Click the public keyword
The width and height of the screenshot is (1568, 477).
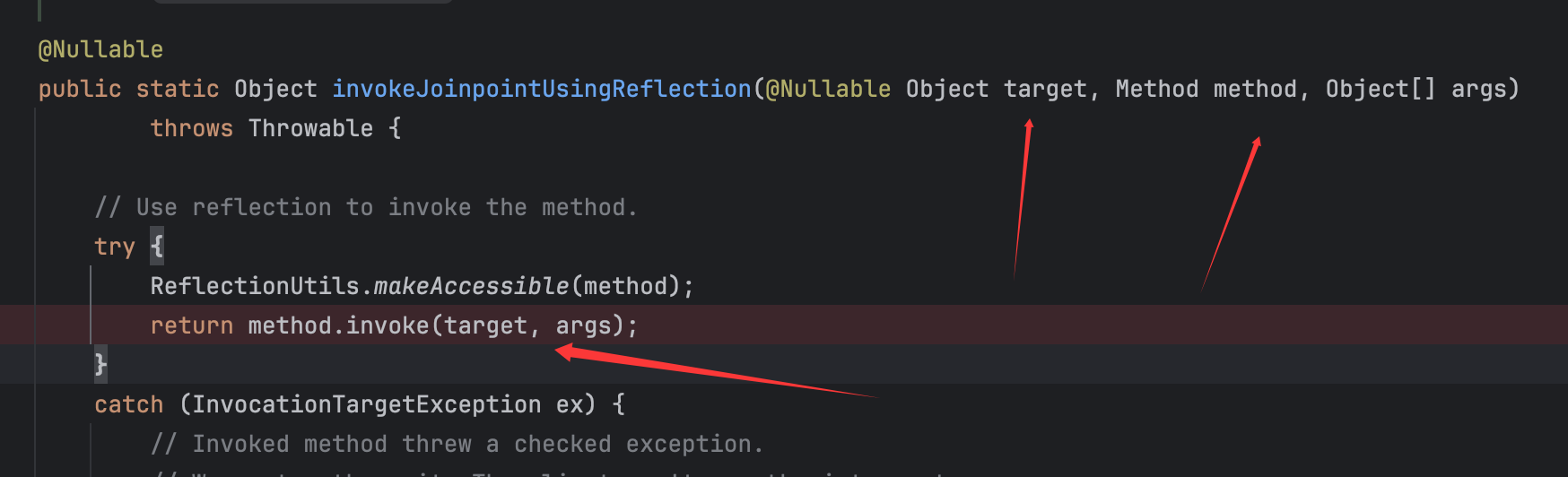[x=79, y=89]
